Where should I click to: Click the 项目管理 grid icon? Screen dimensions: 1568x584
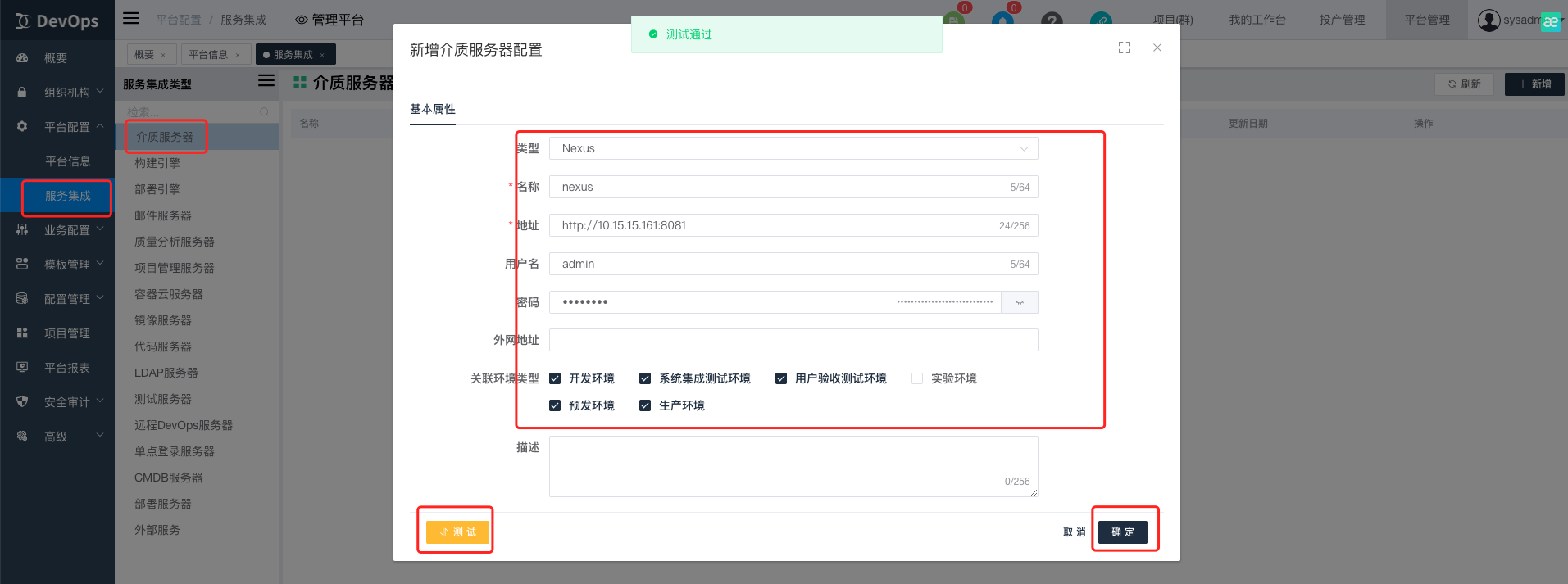click(22, 333)
